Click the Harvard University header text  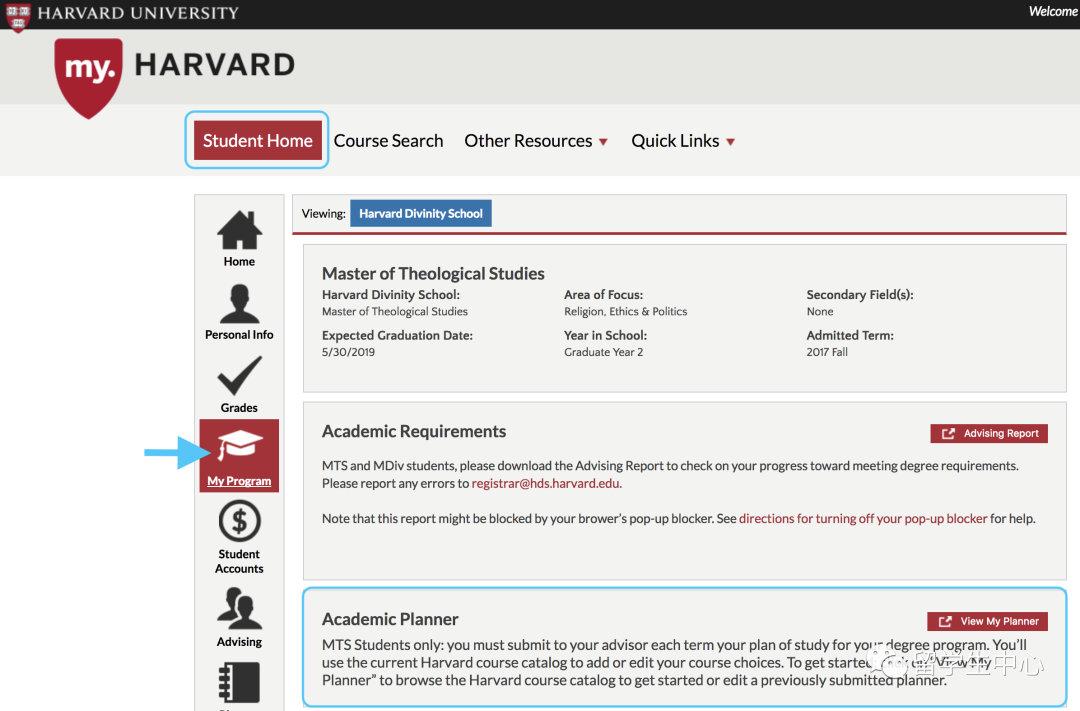[x=138, y=14]
